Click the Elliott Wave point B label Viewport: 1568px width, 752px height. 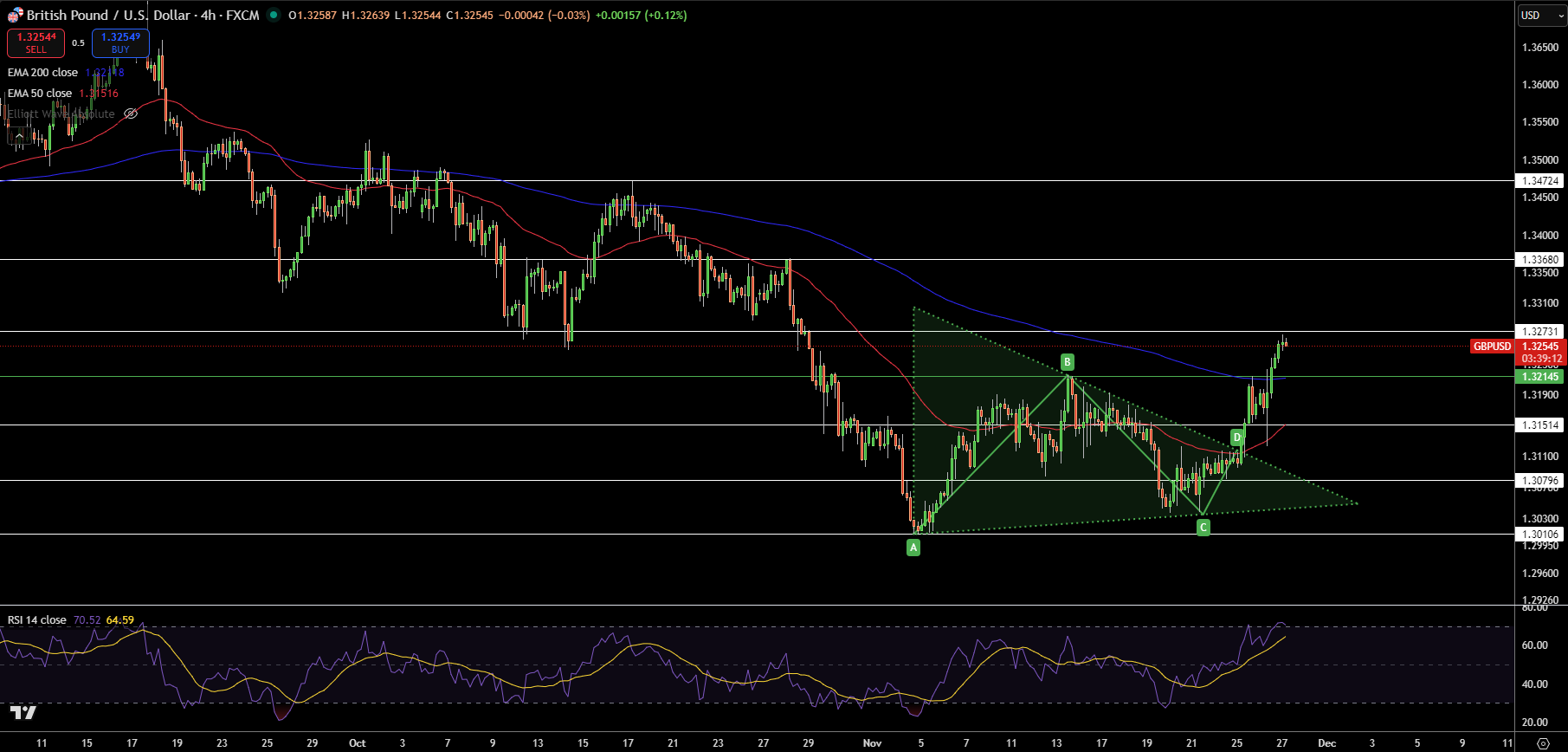(1068, 362)
